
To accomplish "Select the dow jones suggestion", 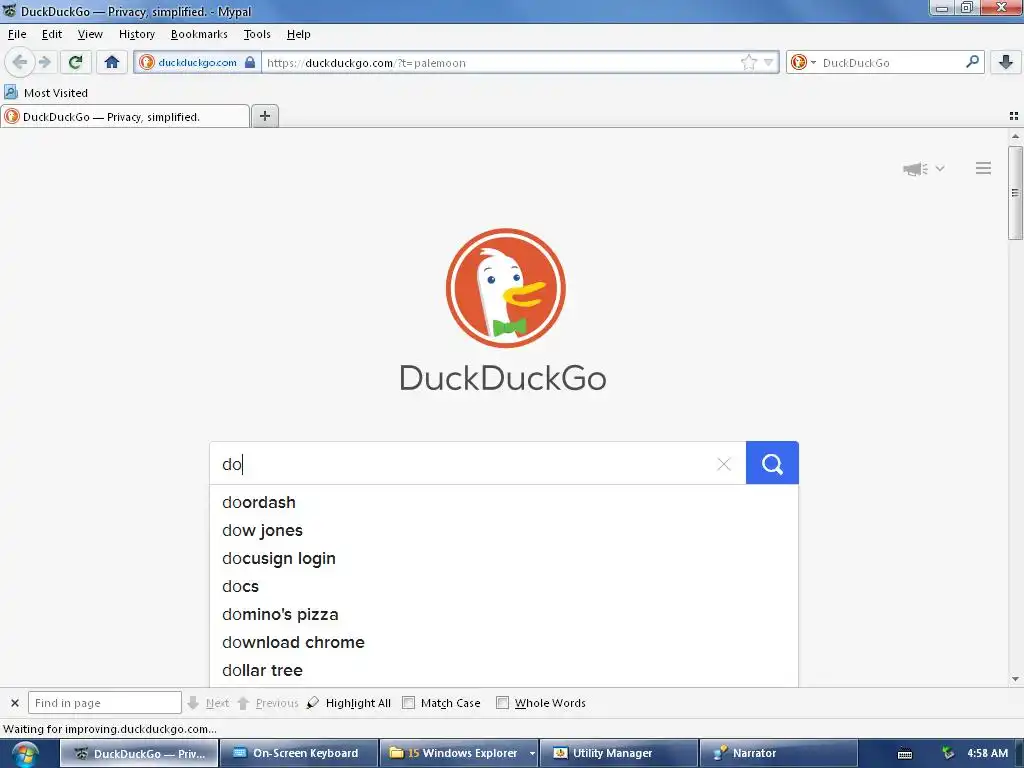I will pos(504,530).
